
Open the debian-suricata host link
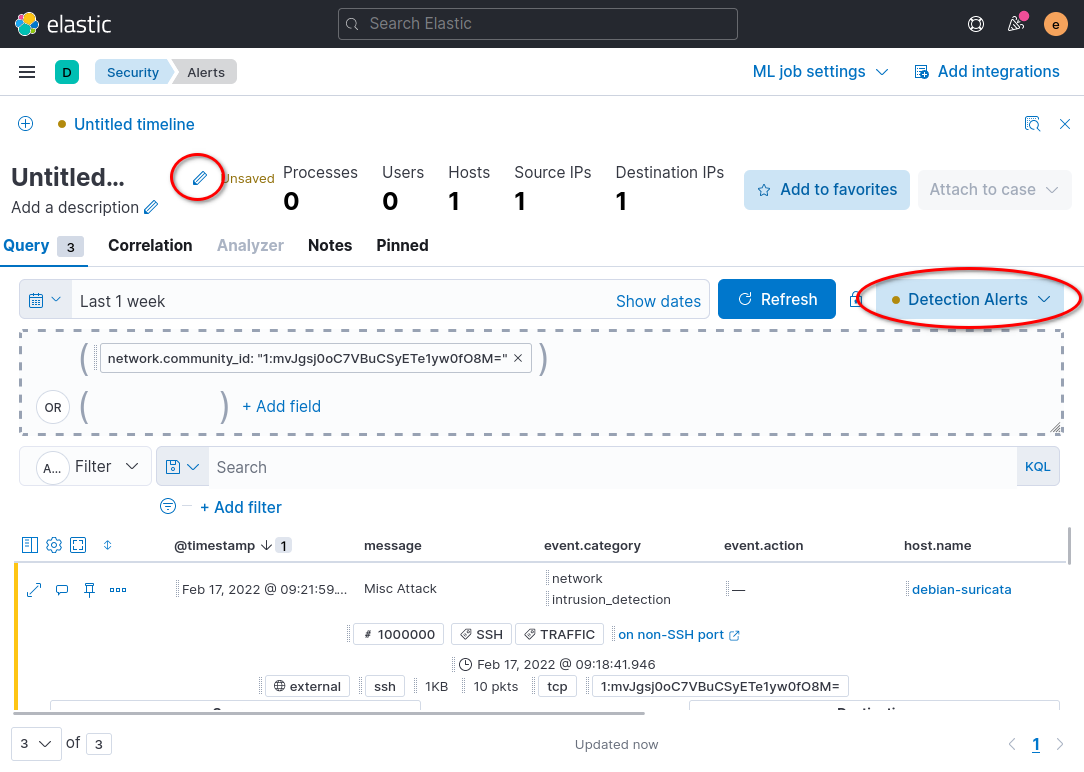coord(961,590)
